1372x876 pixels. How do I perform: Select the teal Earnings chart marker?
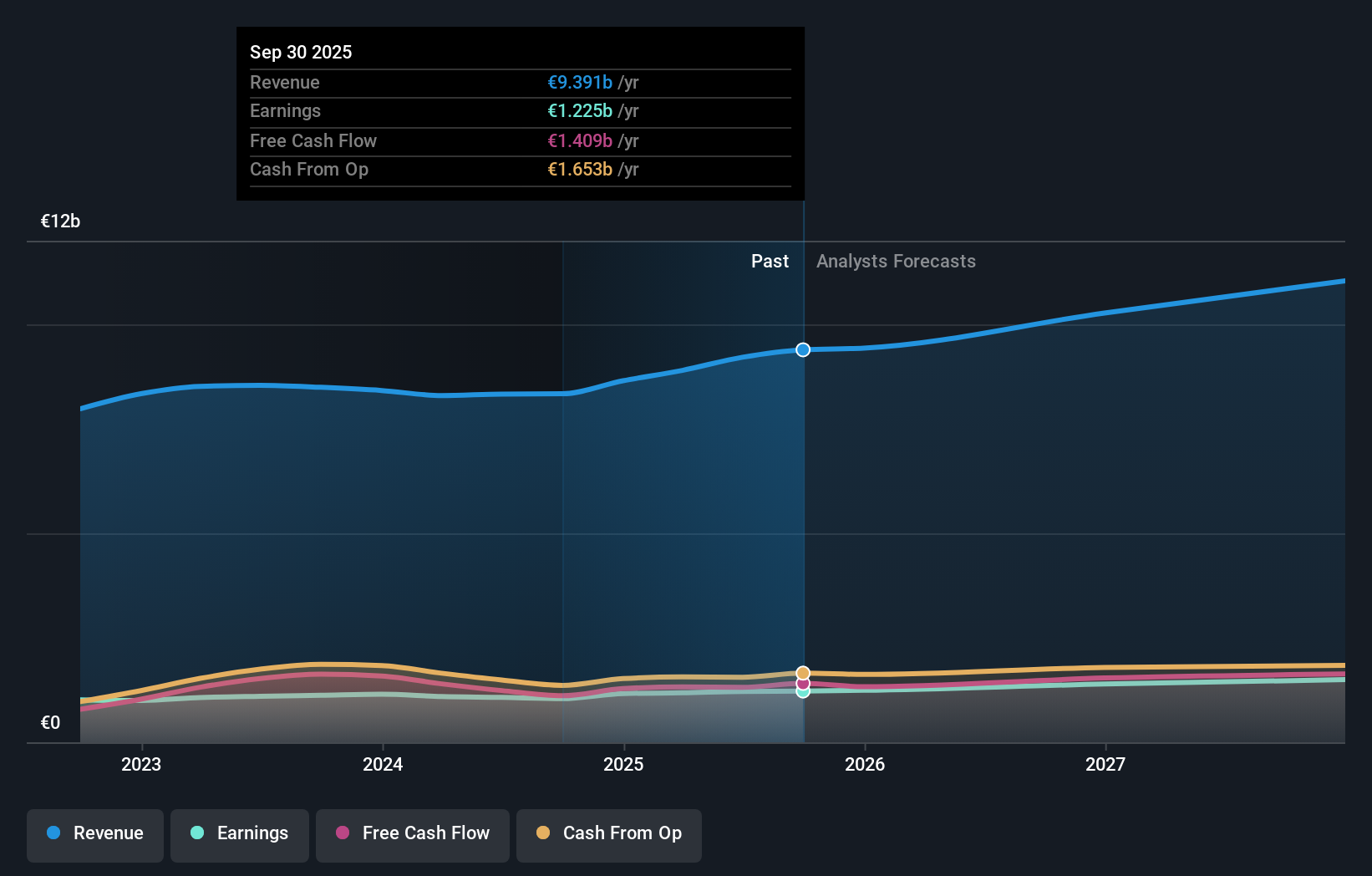802,695
